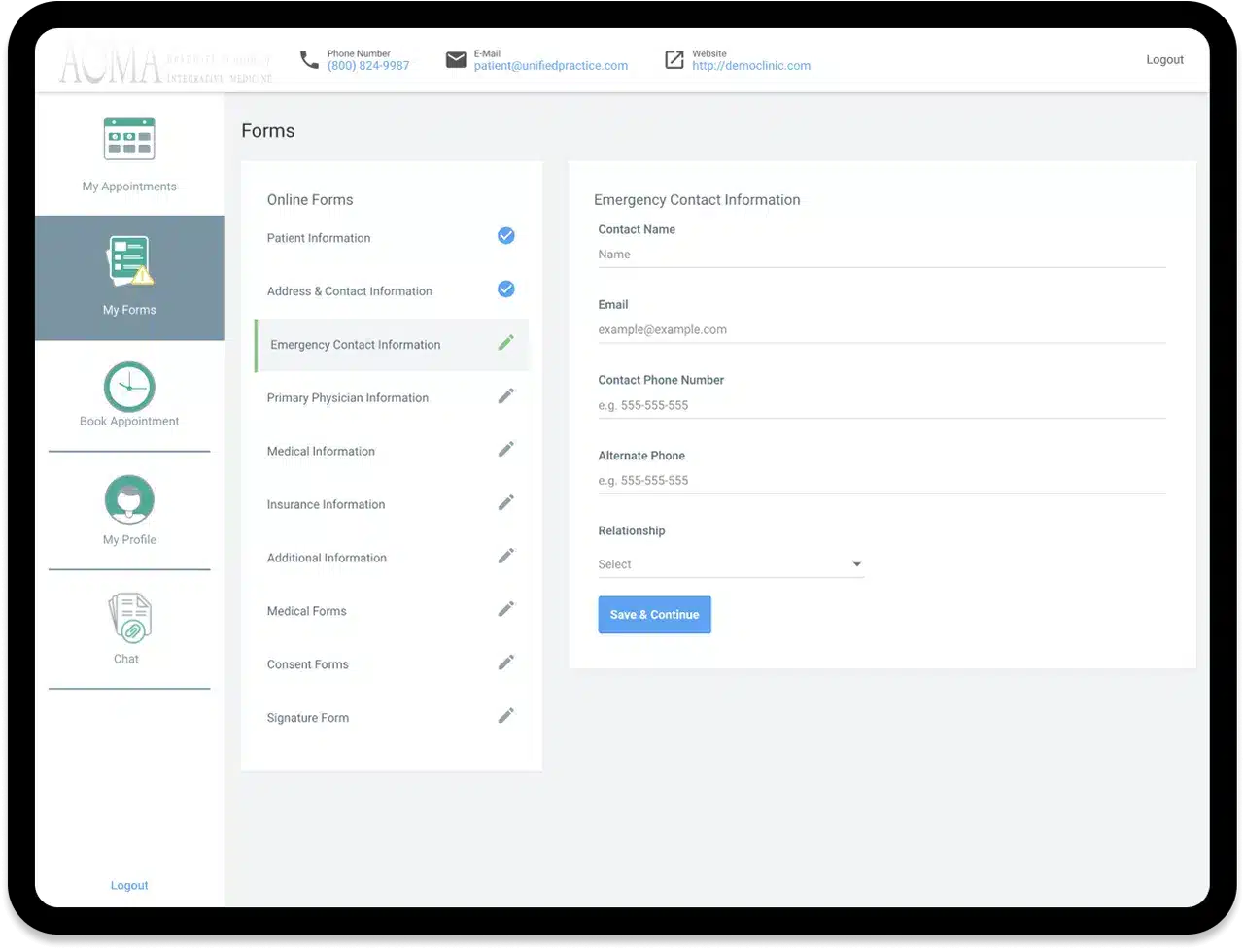Focus the Alternate Phone field
Screen dimensions: 1244x952
(881, 481)
